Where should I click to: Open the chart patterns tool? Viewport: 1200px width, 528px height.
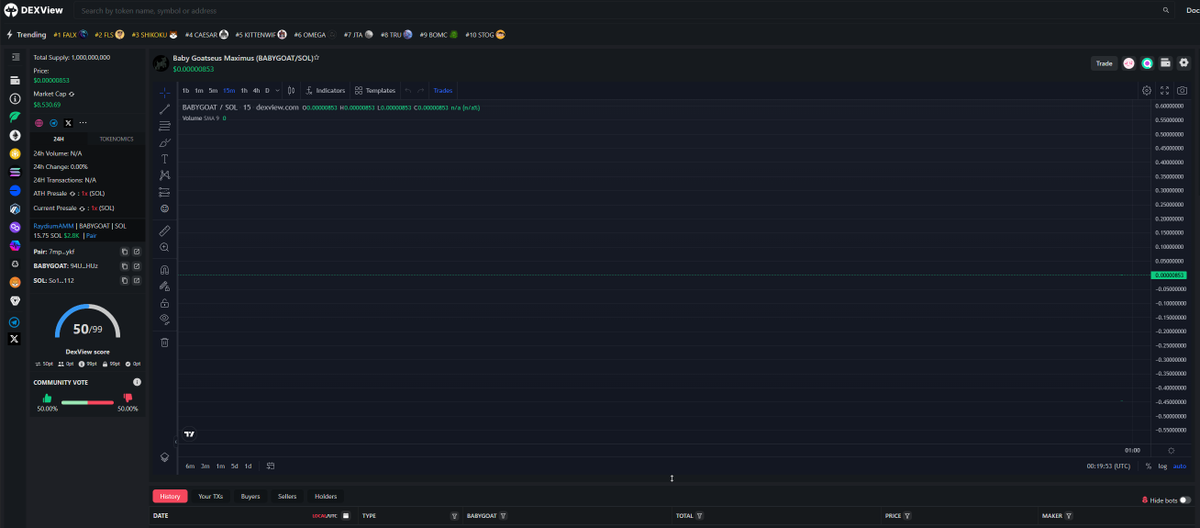[x=165, y=175]
